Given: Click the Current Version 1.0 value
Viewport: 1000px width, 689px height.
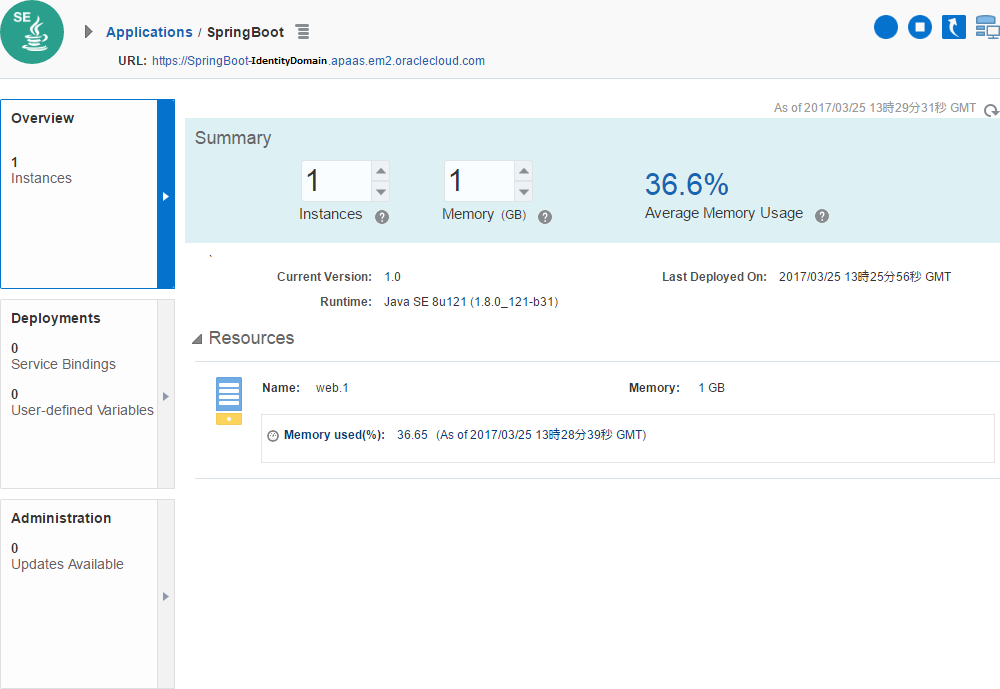Looking at the screenshot, I should click(392, 277).
